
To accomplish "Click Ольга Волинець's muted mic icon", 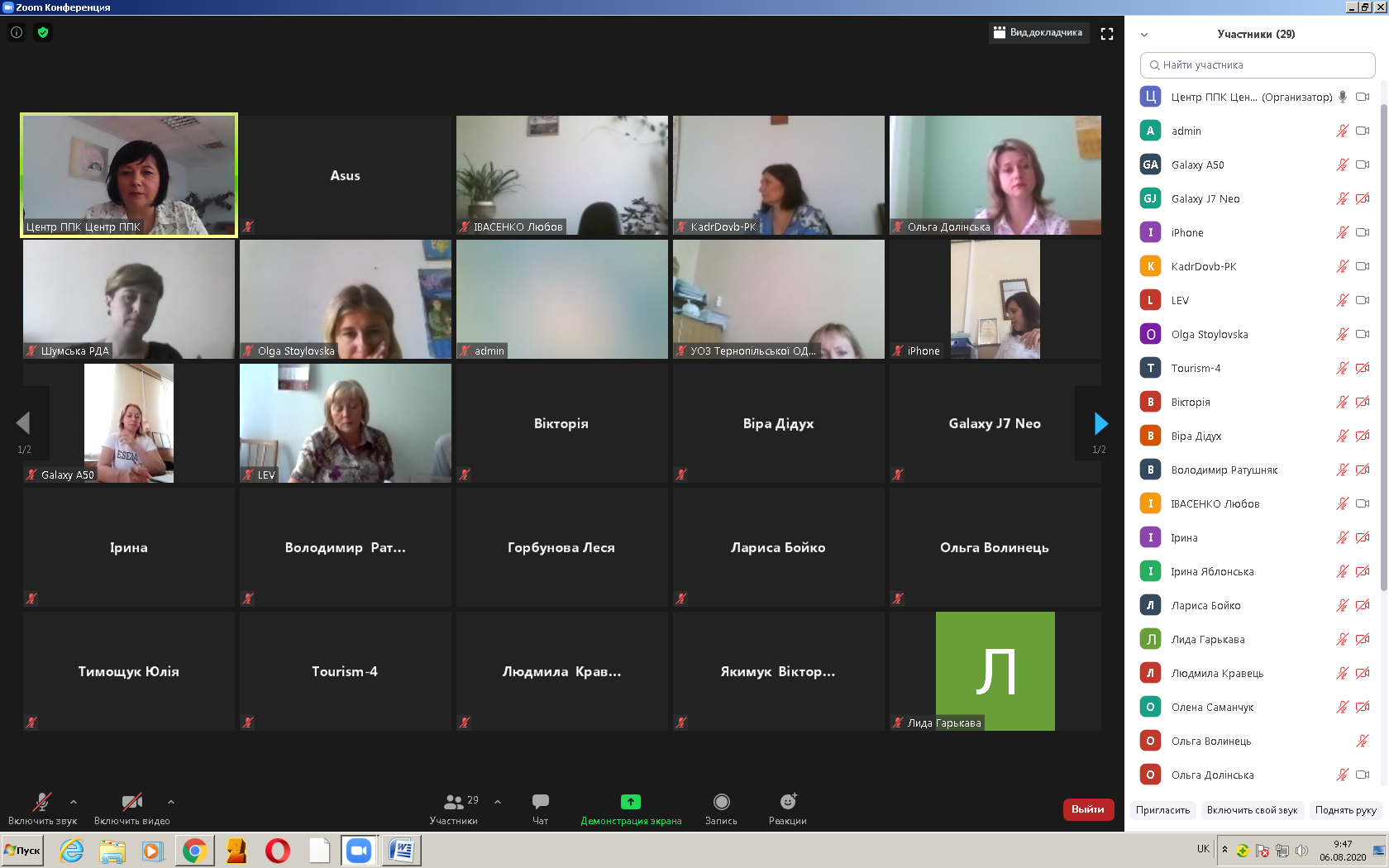I will click(x=1363, y=741).
